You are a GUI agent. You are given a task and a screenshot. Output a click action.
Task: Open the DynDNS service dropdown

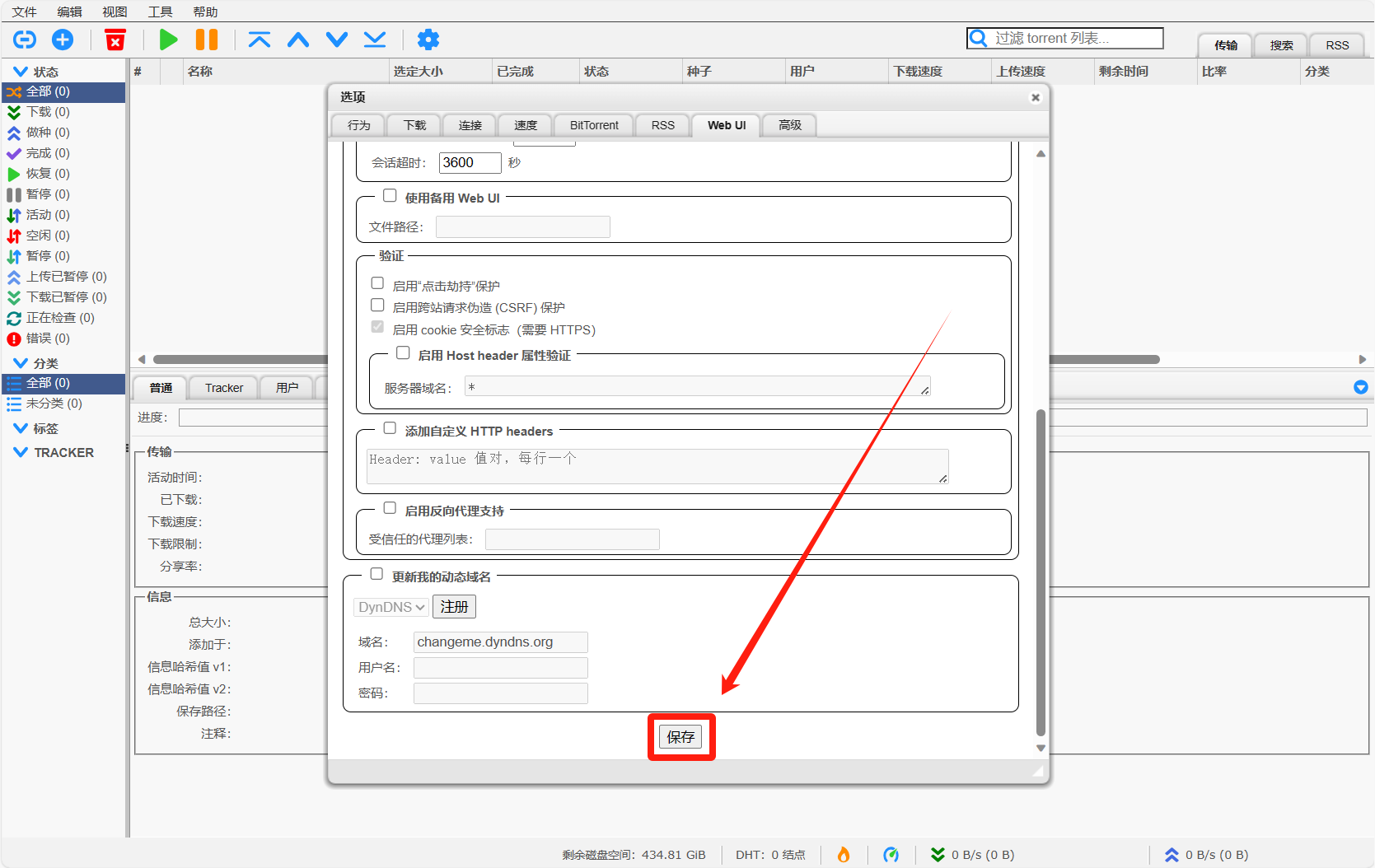pos(391,607)
